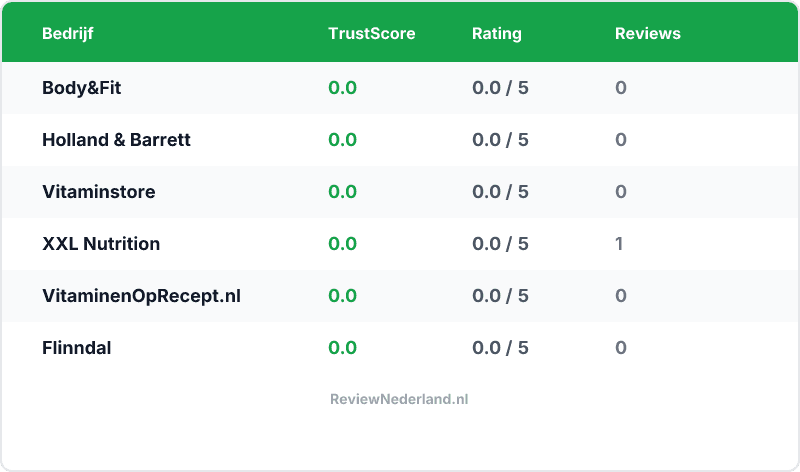
Task: Click XXL Nutrition's review count of 1
Action: click(x=620, y=244)
